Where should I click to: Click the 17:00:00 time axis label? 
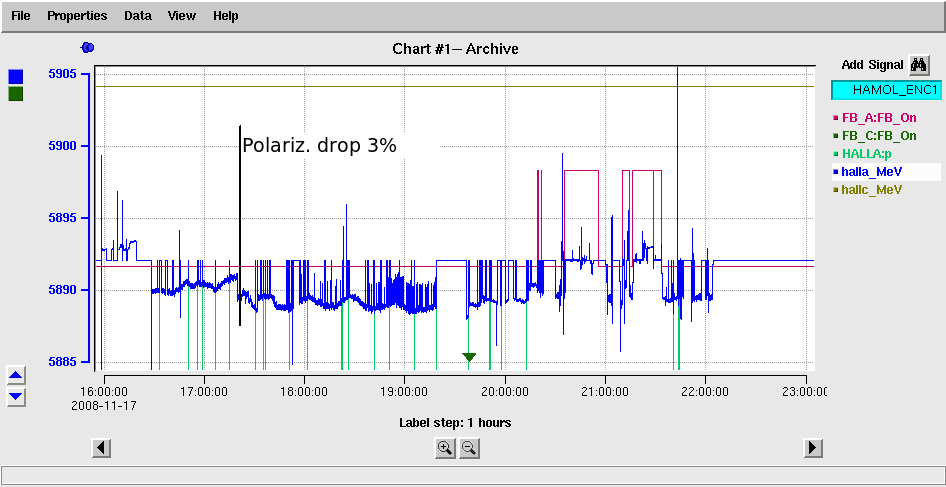pos(204,392)
